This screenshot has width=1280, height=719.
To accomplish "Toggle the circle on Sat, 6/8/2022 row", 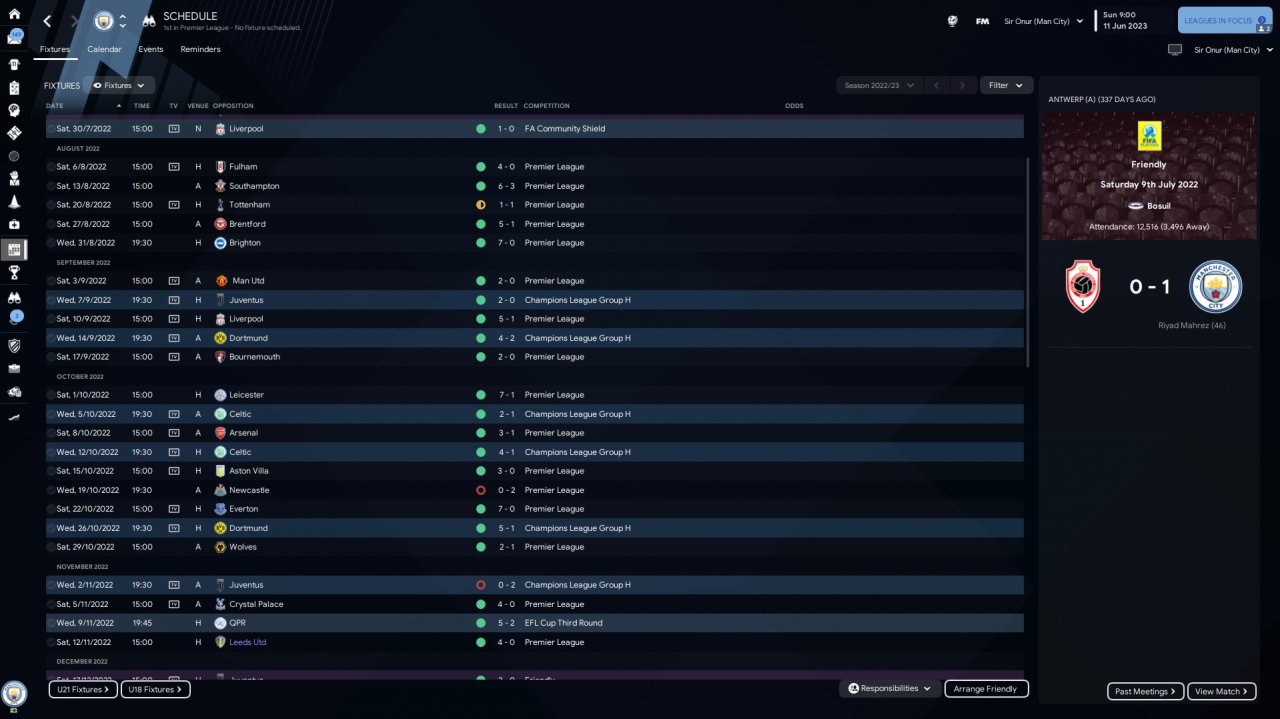I will [x=51, y=167].
